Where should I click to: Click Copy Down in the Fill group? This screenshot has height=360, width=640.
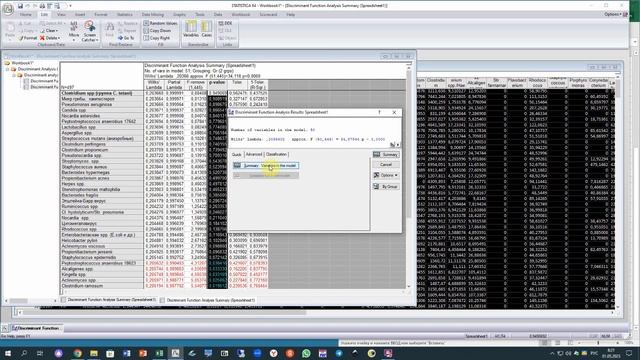pyautogui.click(x=158, y=31)
